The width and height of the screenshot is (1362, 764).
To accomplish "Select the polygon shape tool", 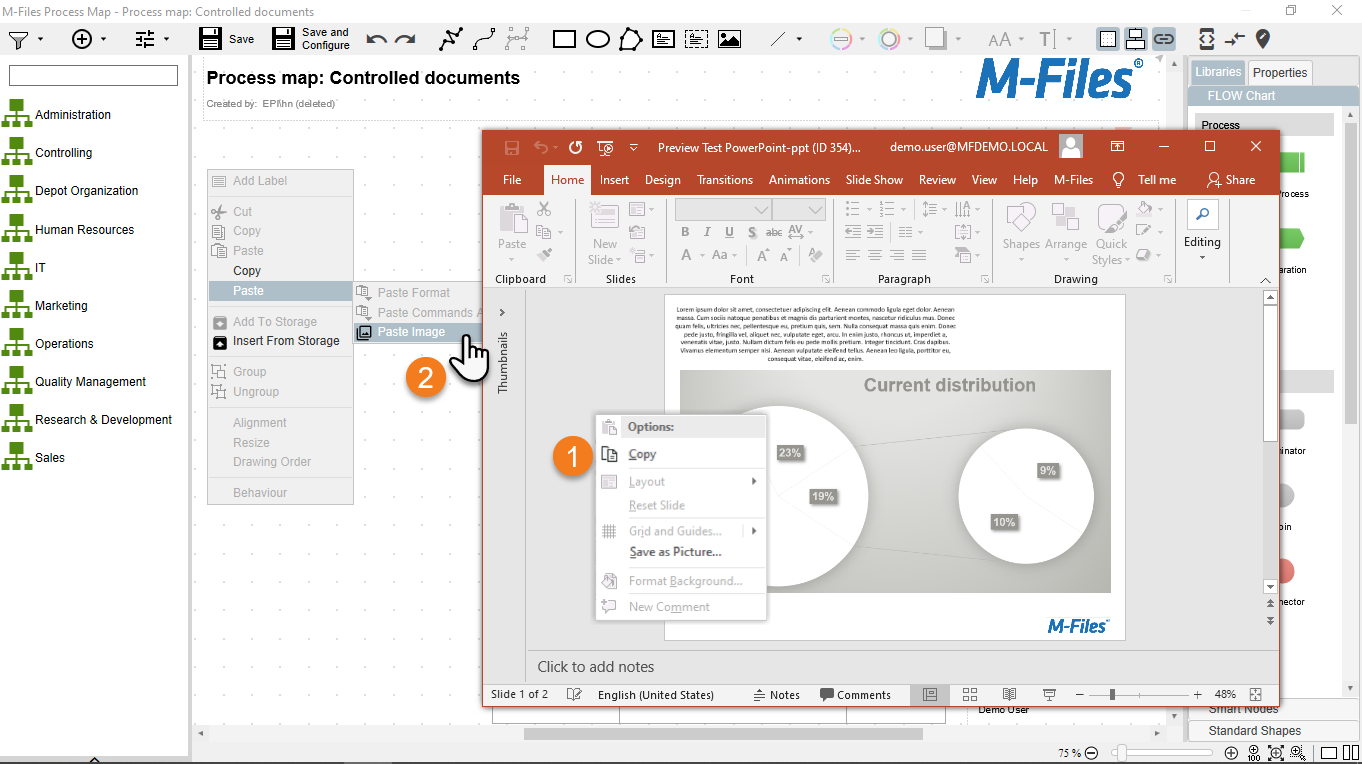I will pyautogui.click(x=630, y=39).
